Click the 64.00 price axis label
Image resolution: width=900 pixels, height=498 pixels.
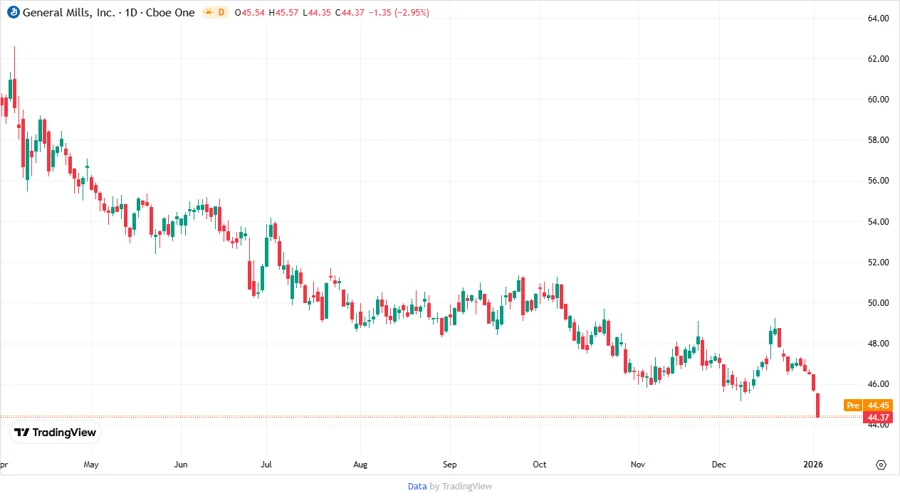[x=878, y=18]
